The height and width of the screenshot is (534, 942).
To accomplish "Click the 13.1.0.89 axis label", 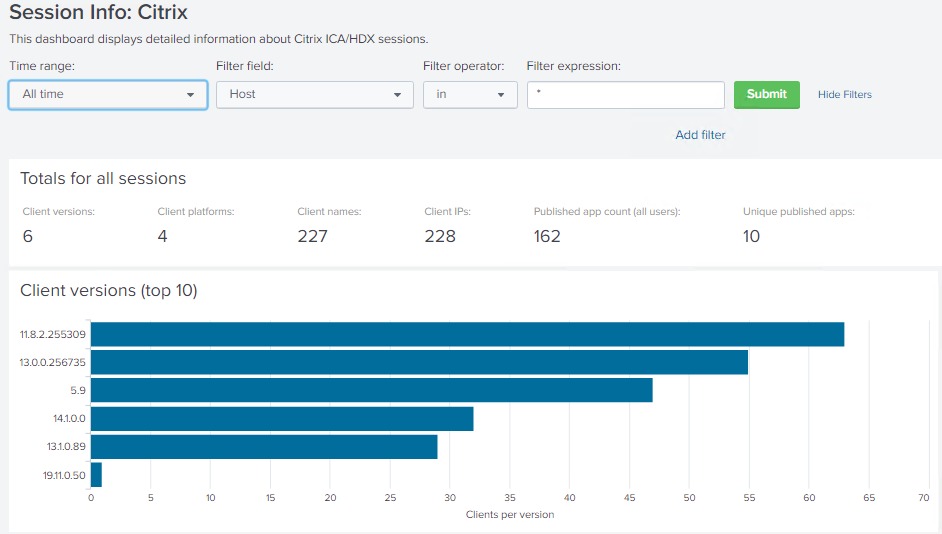I will (67, 447).
